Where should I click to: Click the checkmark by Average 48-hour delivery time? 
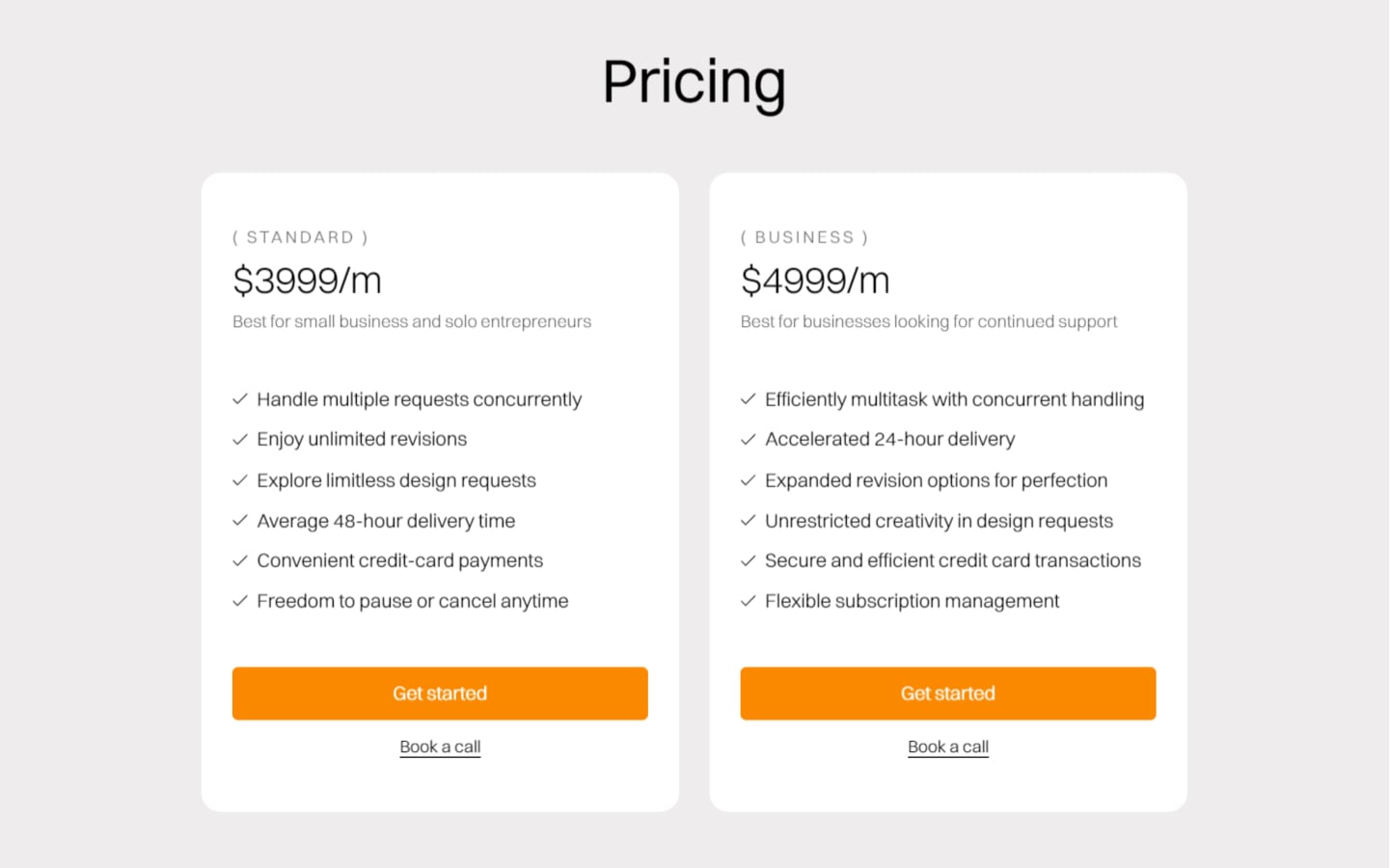[x=240, y=520]
